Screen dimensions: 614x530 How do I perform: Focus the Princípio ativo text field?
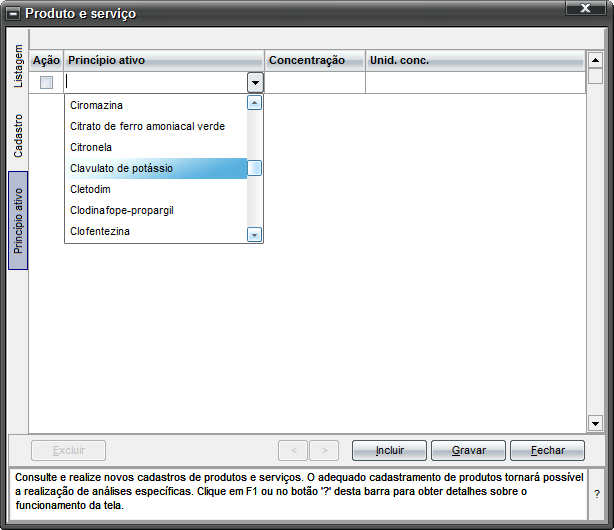click(156, 83)
